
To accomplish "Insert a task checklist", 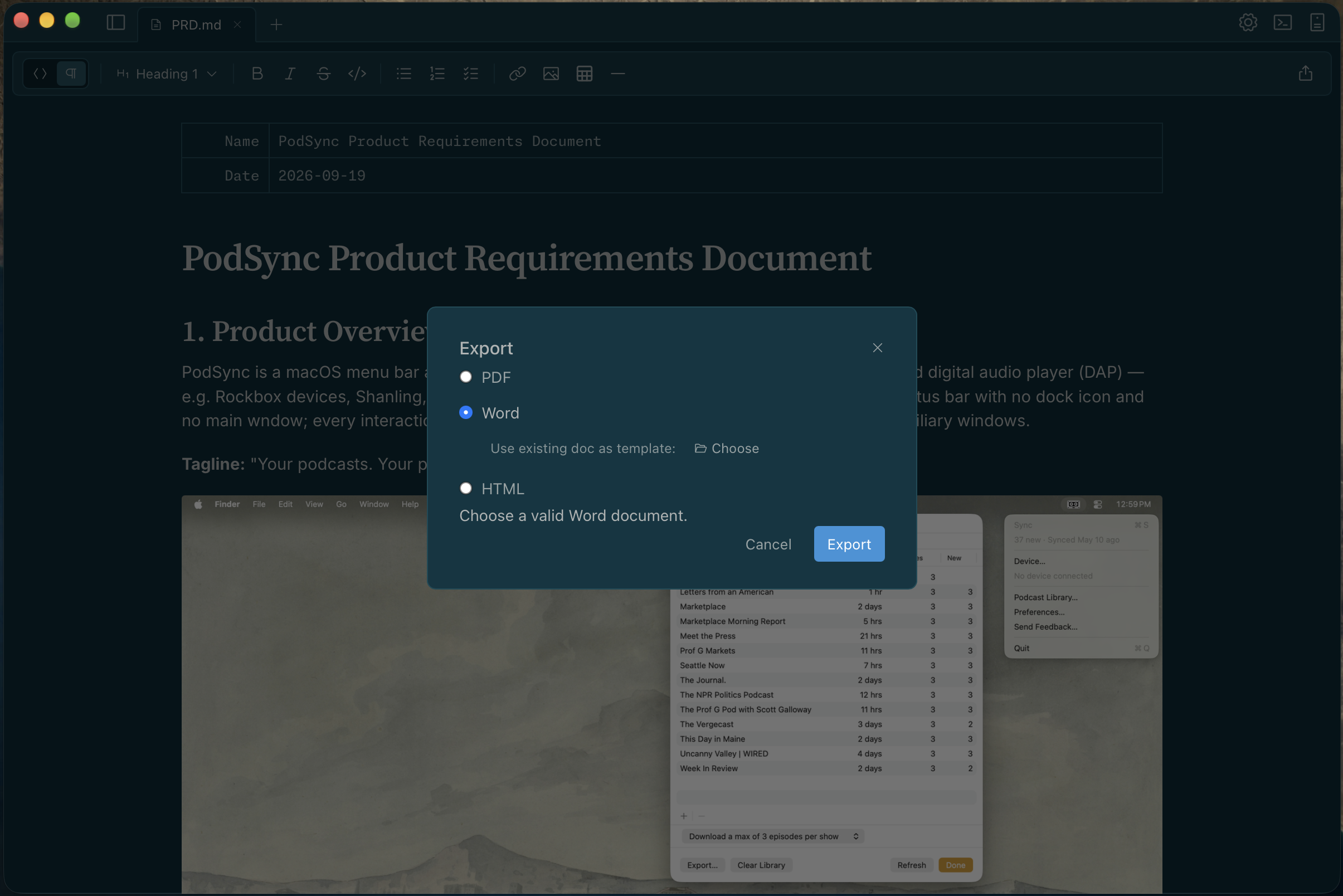I will [x=471, y=73].
